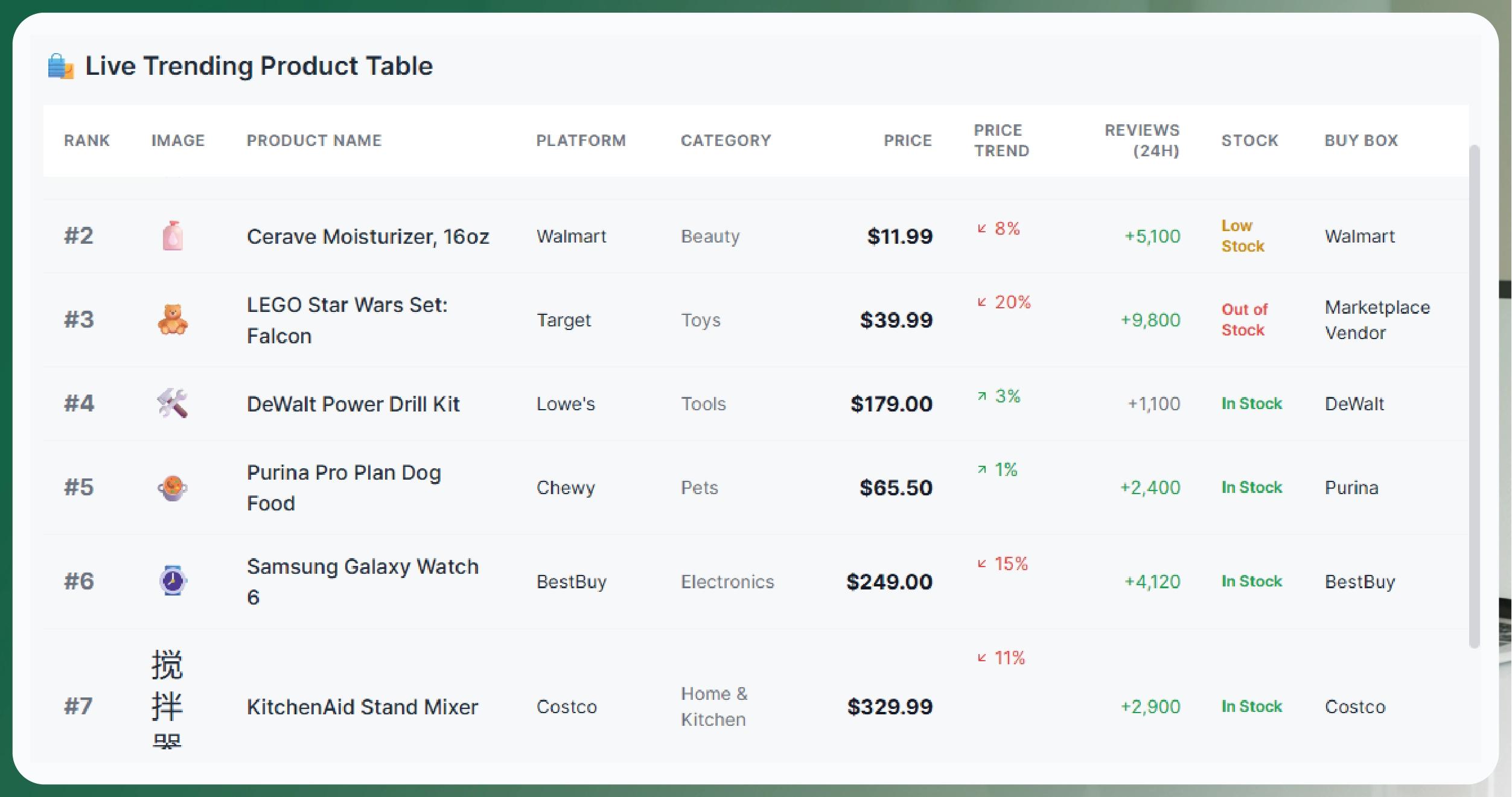
Task: Select the REVIEWS (24H) header
Action: pyautogui.click(x=1142, y=140)
